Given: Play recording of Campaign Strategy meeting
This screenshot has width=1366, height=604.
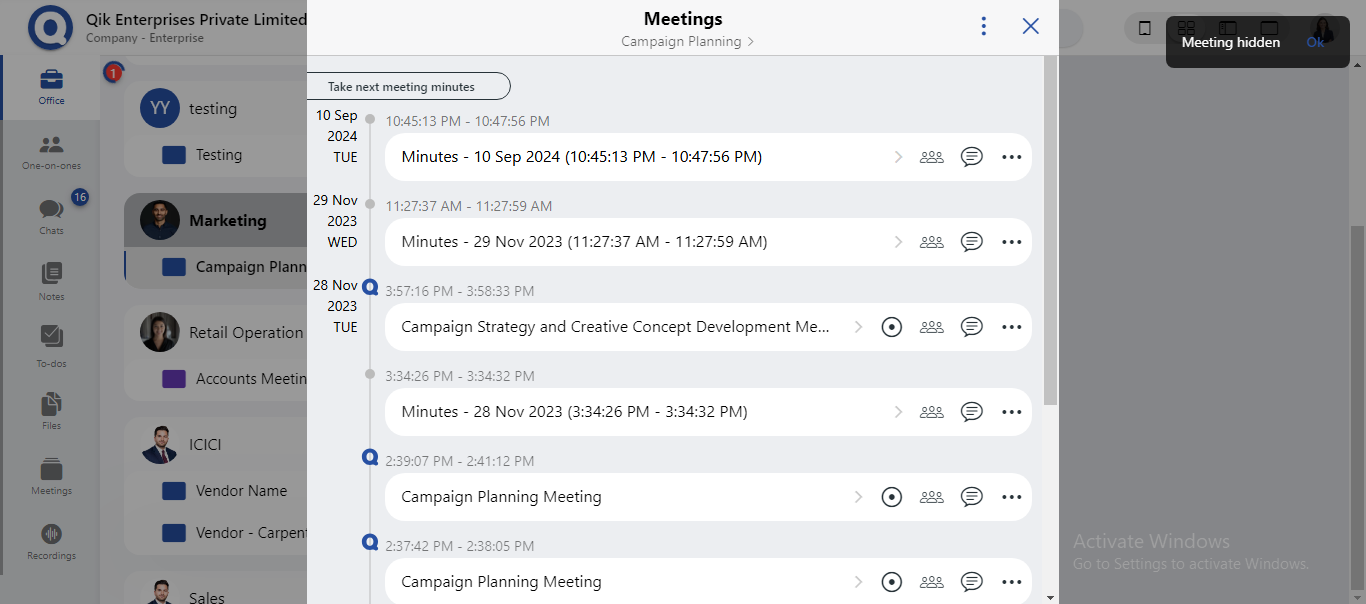Looking at the screenshot, I should (891, 326).
